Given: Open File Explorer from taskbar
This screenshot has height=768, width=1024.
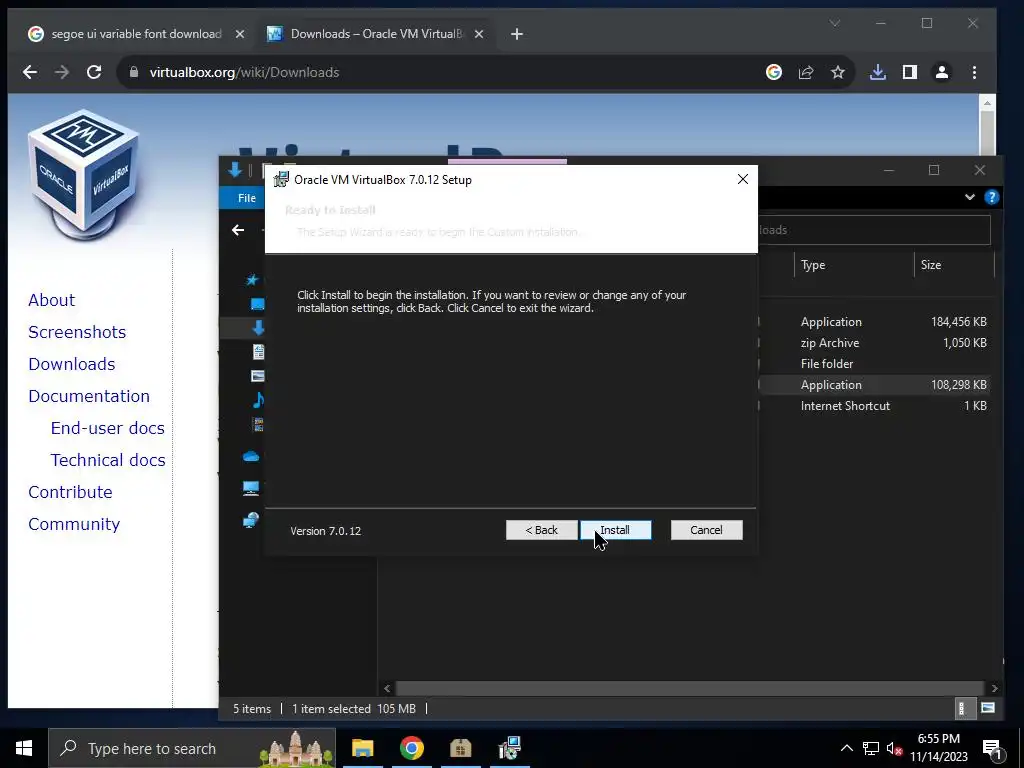Looking at the screenshot, I should click(x=362, y=748).
